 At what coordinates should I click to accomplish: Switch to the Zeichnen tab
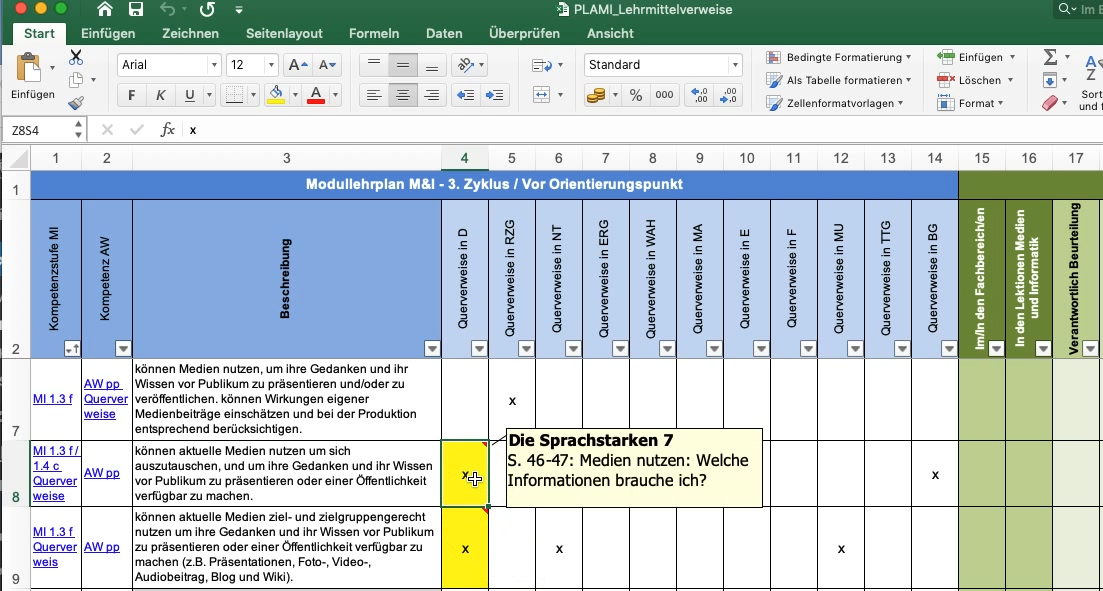[x=190, y=33]
